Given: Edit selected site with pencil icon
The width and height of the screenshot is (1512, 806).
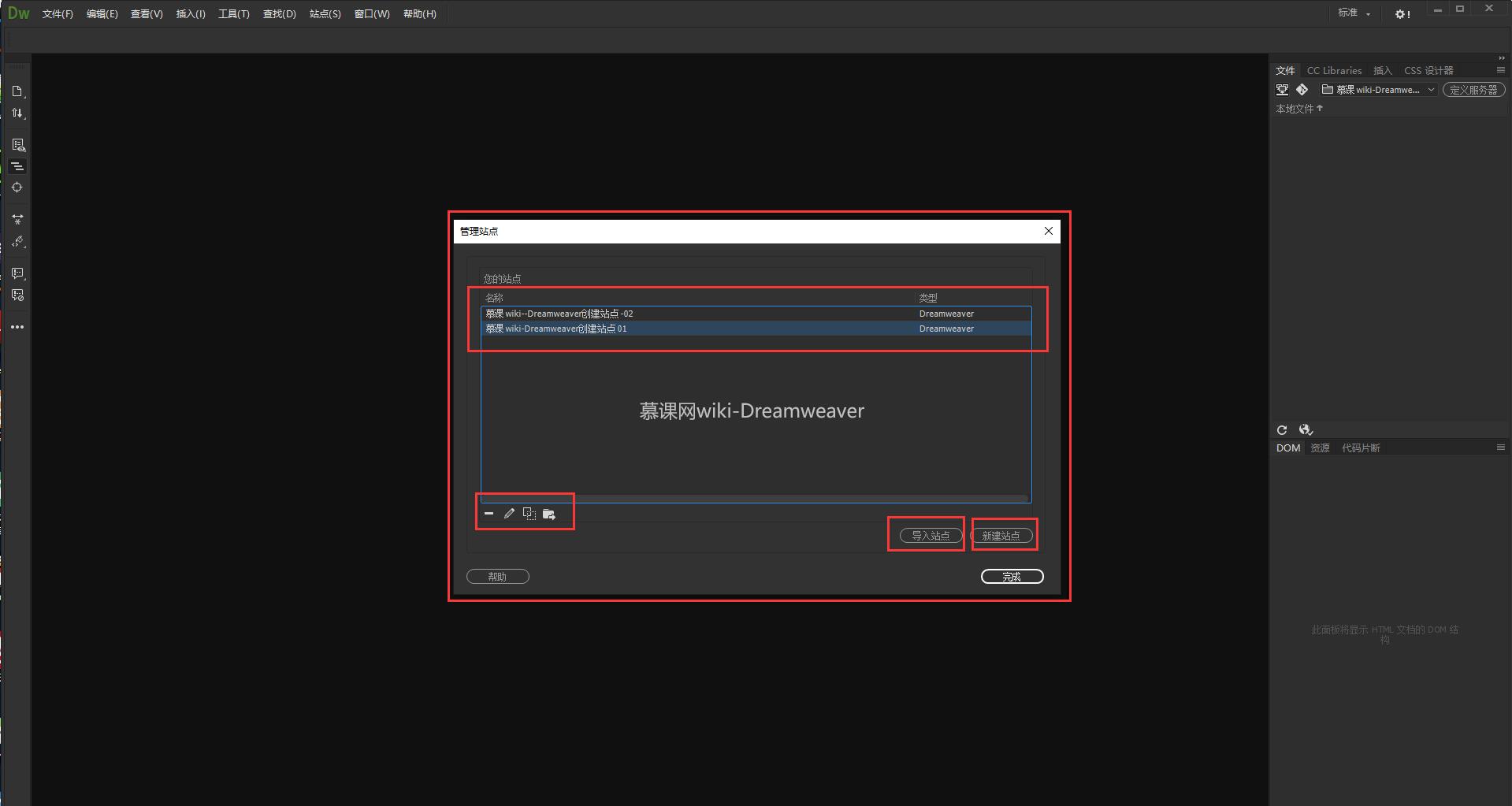Looking at the screenshot, I should click(x=509, y=514).
